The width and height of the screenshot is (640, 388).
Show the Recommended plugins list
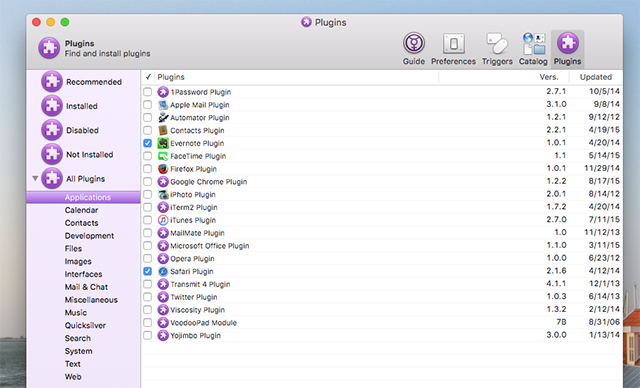point(94,82)
